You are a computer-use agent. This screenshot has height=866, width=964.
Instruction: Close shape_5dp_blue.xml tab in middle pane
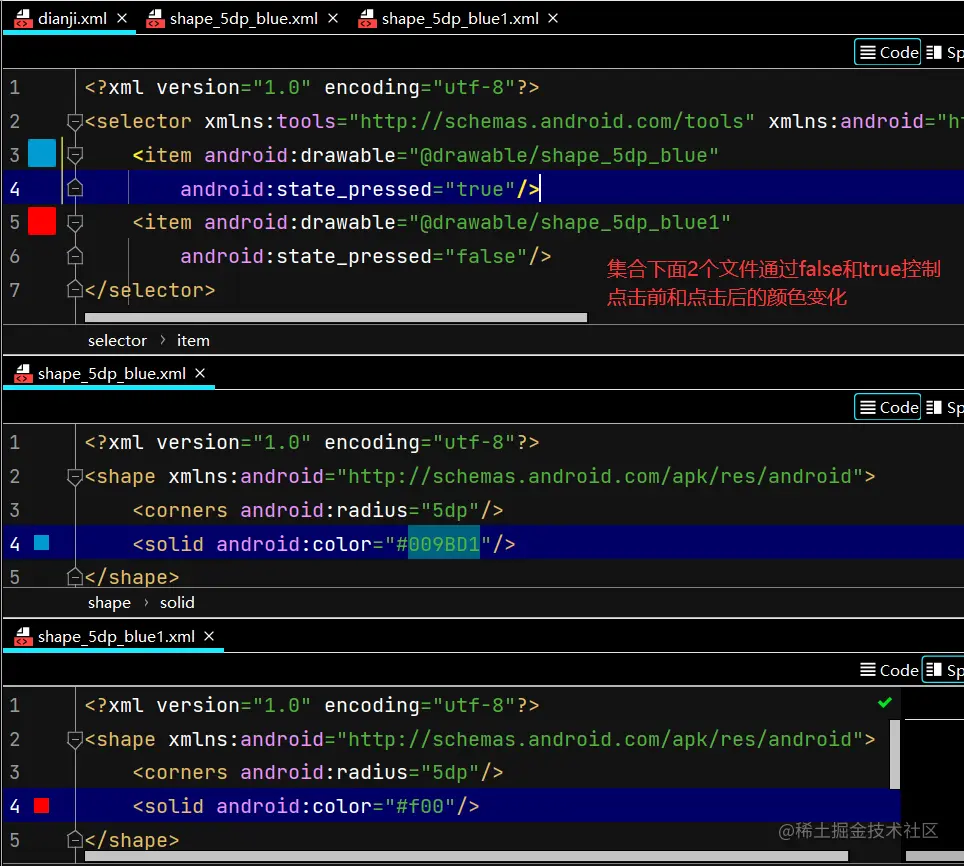tap(200, 373)
